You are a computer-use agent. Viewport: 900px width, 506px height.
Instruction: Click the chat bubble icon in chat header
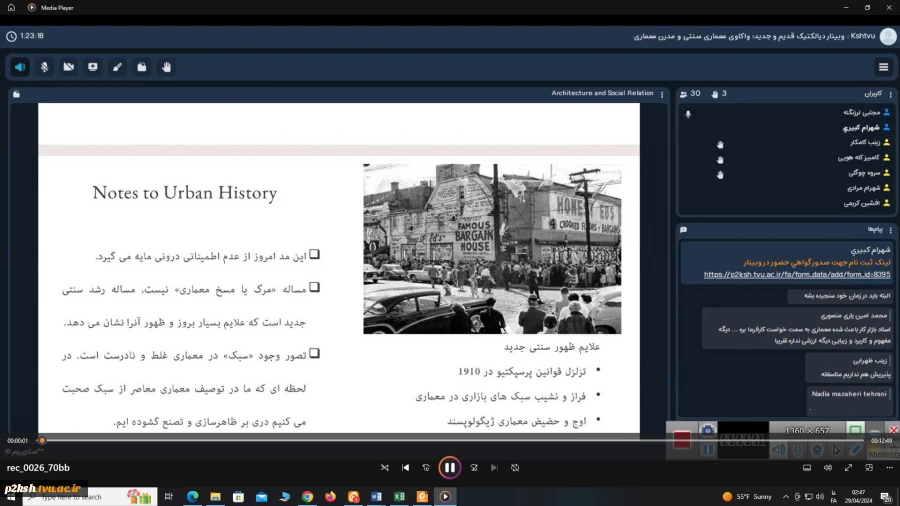(x=683, y=230)
